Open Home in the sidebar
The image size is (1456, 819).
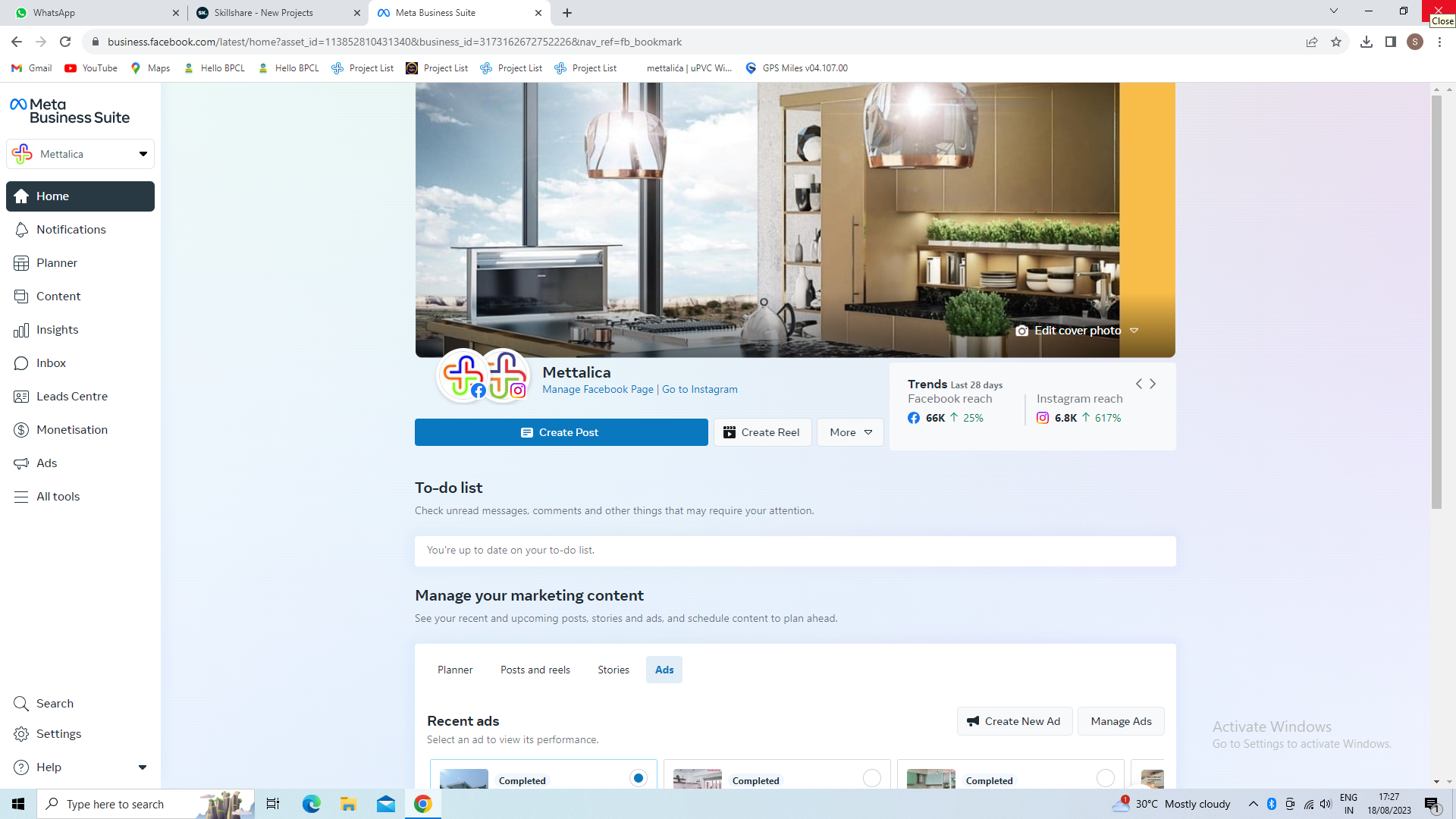(80, 196)
